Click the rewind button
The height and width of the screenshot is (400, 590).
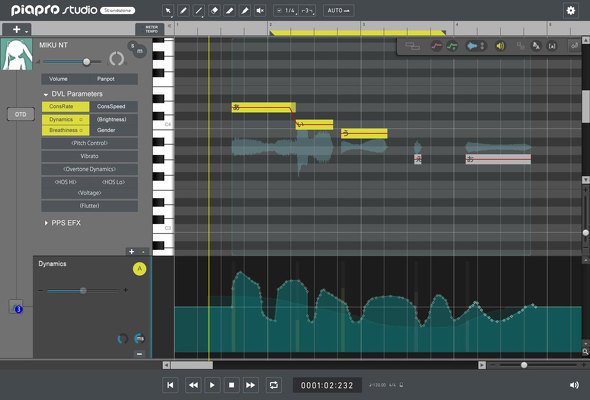[x=193, y=385]
